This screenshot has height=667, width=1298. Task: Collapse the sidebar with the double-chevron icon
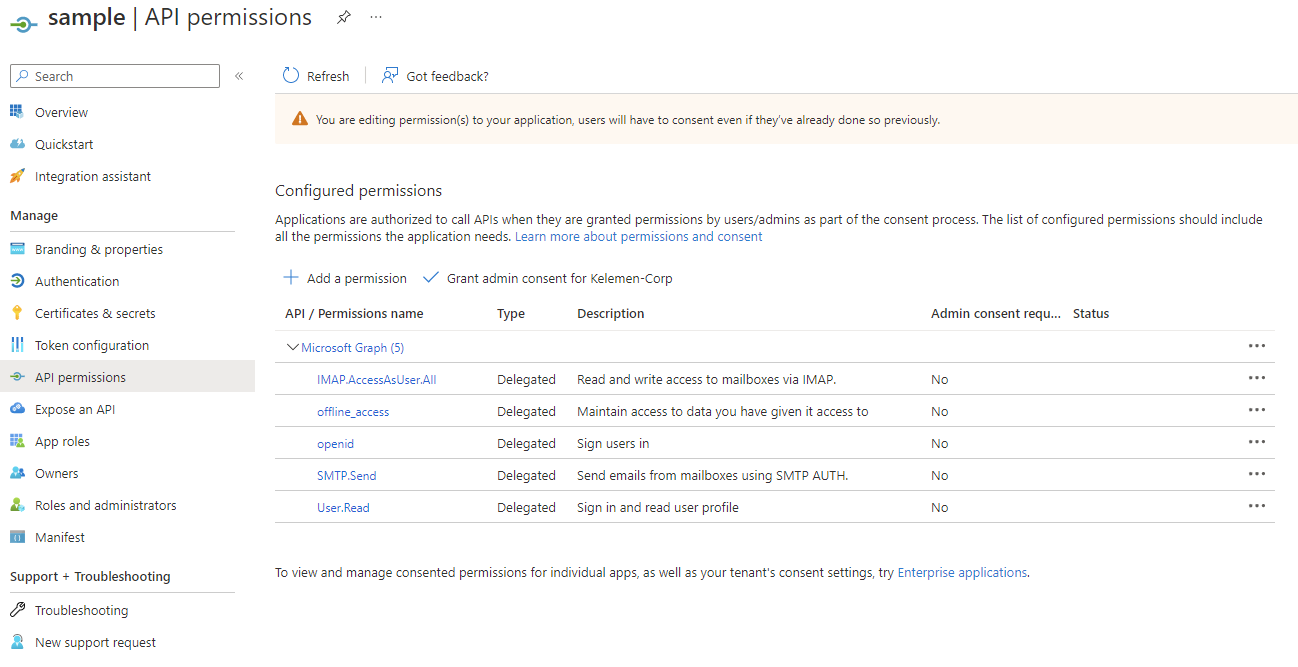[x=239, y=76]
